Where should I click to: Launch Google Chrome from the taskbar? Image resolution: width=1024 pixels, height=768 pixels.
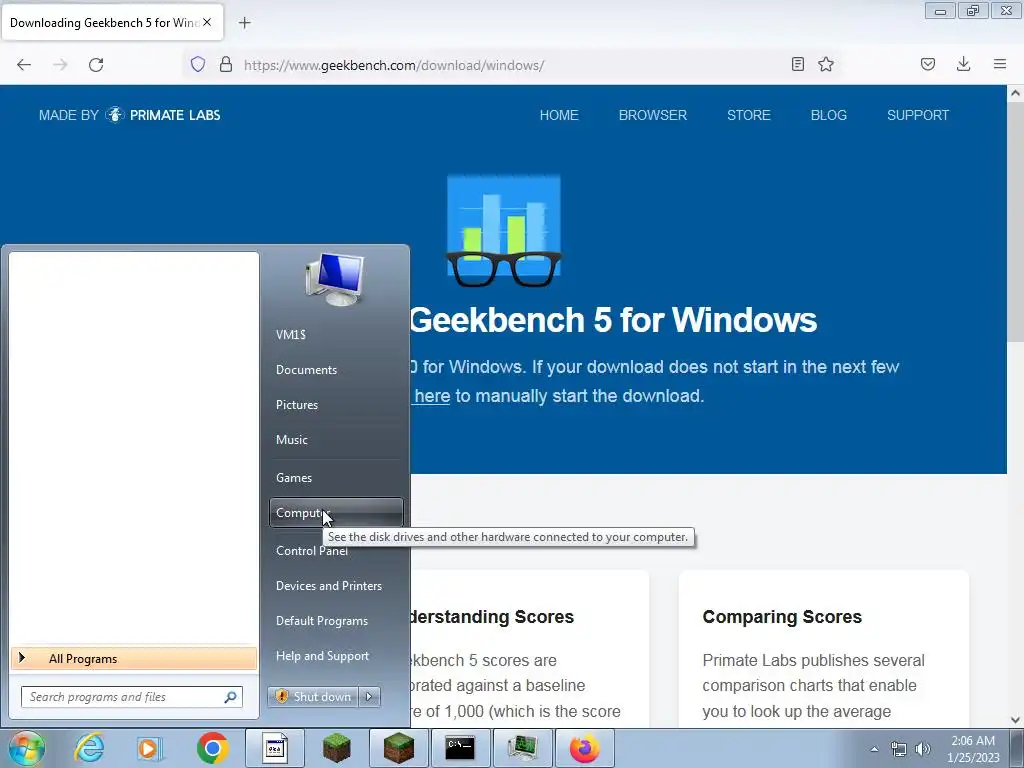[212, 748]
